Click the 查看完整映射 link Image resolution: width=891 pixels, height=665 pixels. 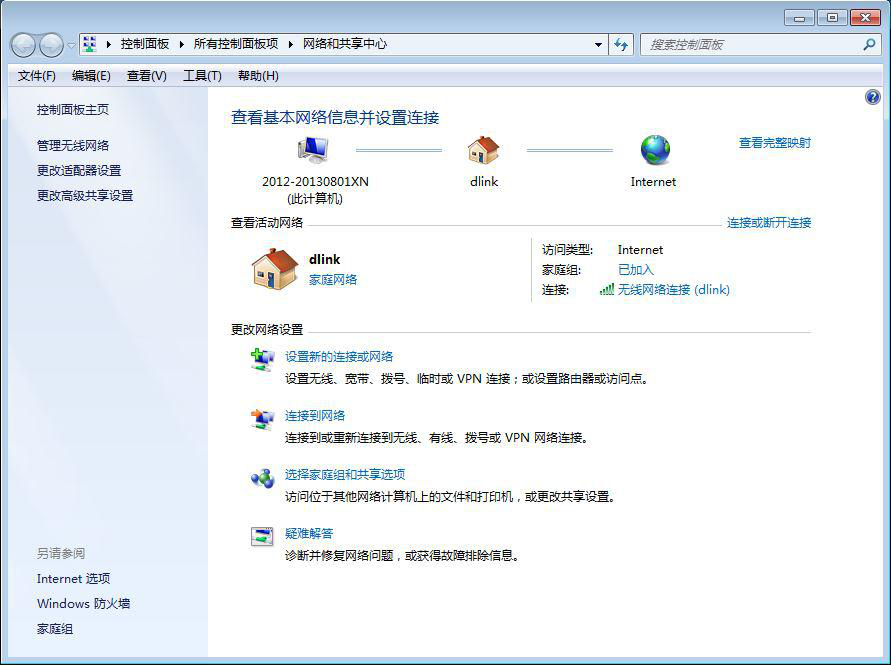[774, 143]
